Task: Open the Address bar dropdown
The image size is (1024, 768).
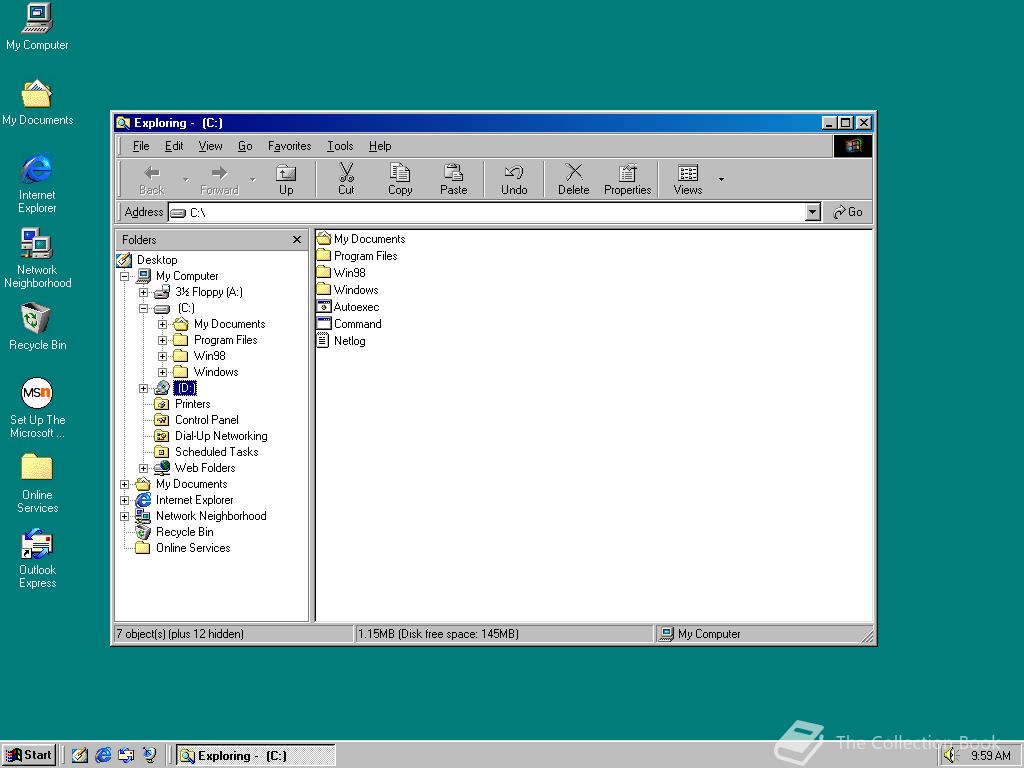Action: (x=812, y=212)
